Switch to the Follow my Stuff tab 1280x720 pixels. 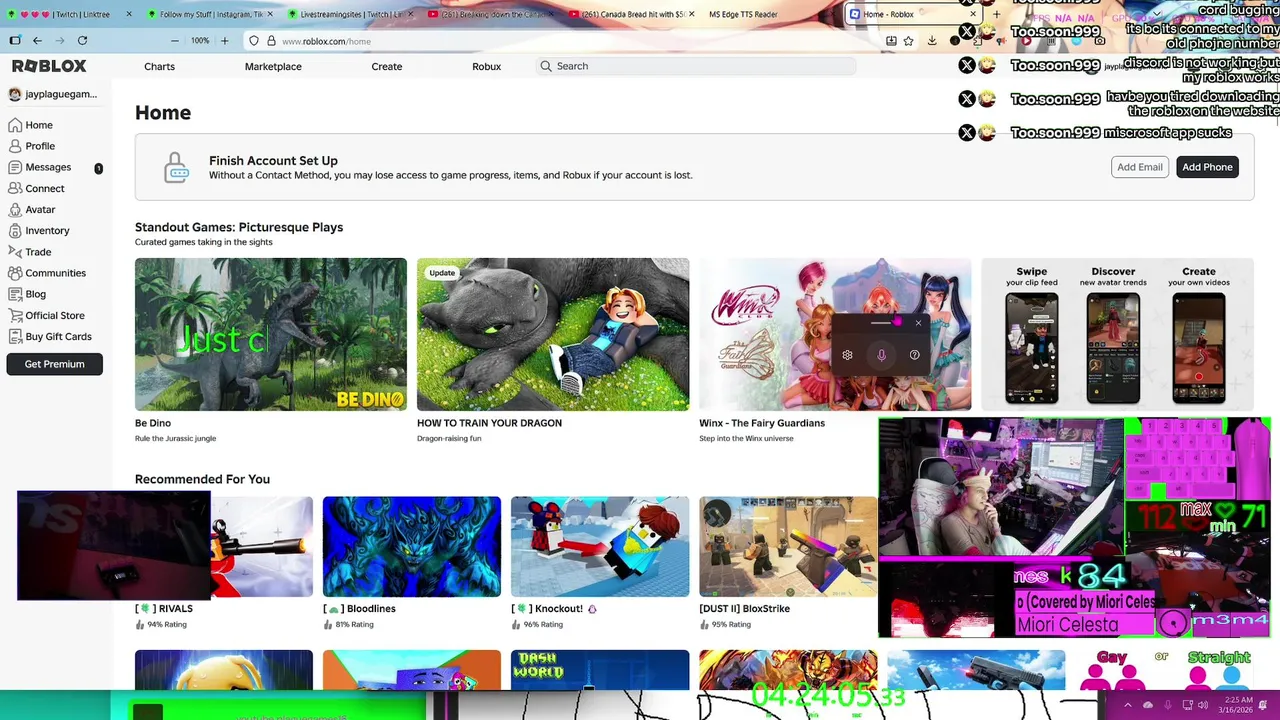(x=210, y=14)
